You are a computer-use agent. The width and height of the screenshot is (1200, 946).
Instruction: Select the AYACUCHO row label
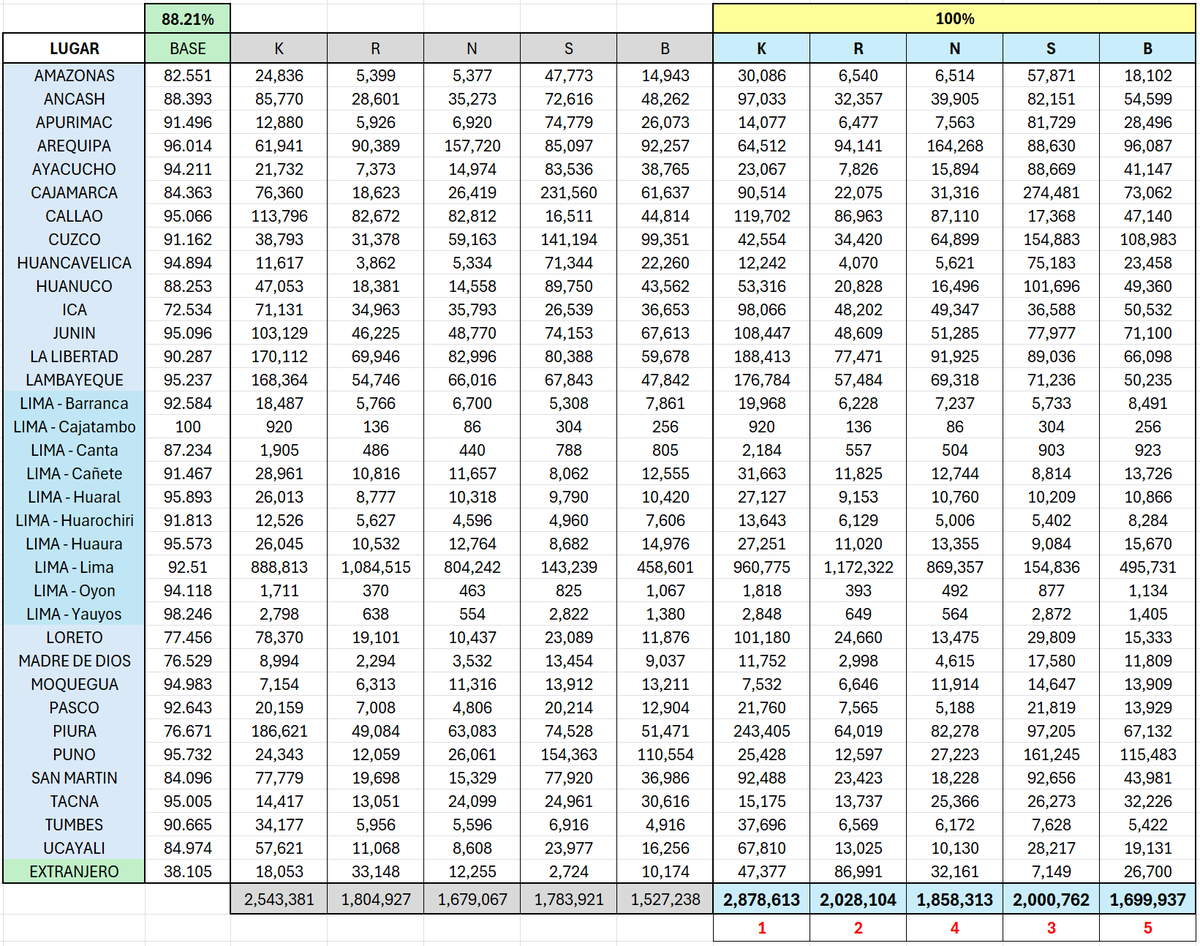[74, 169]
